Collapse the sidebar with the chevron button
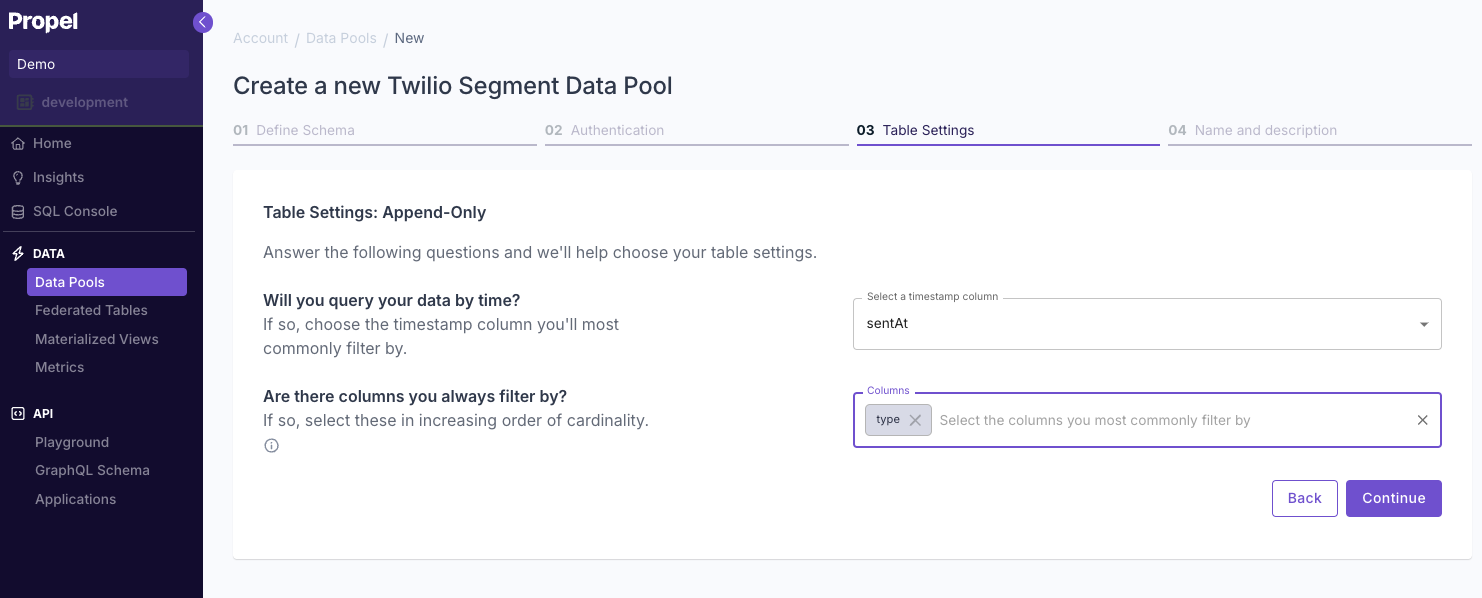The image size is (1482, 598). coord(203,21)
